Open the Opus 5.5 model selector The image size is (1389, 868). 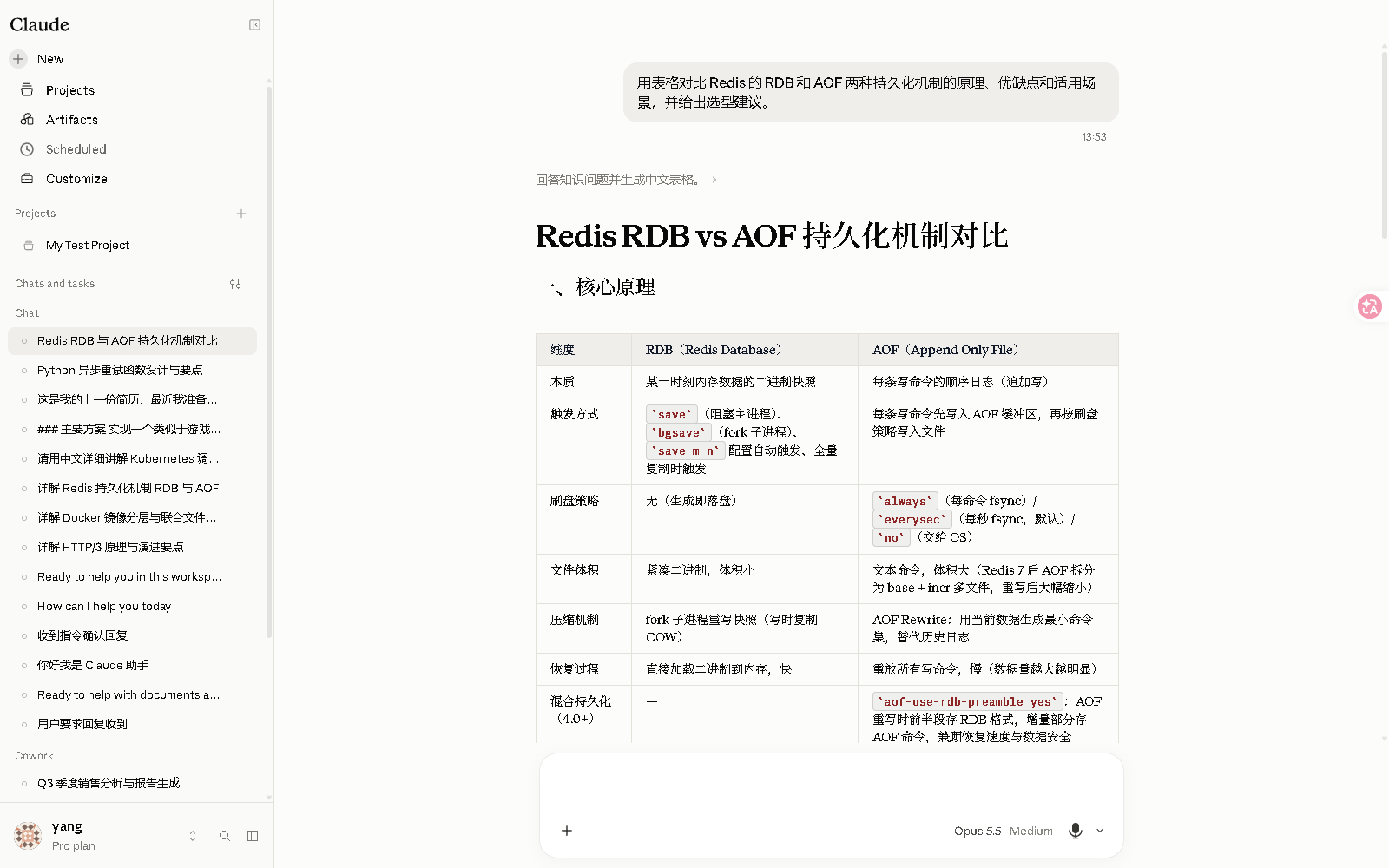point(978,831)
